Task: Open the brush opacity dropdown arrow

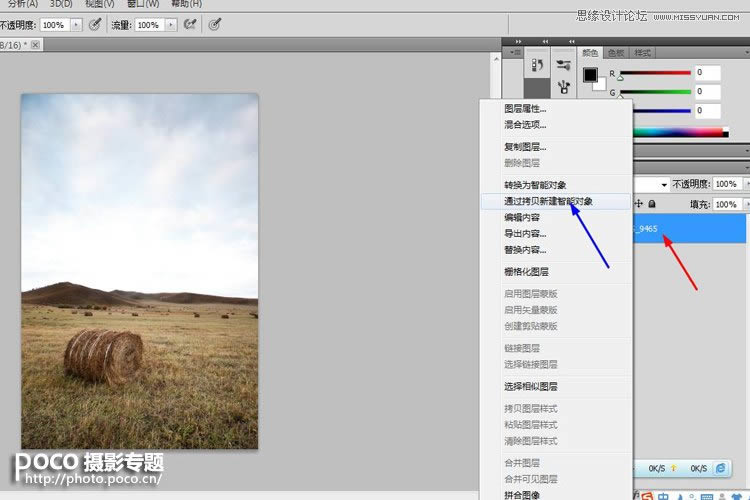Action: tap(76, 24)
